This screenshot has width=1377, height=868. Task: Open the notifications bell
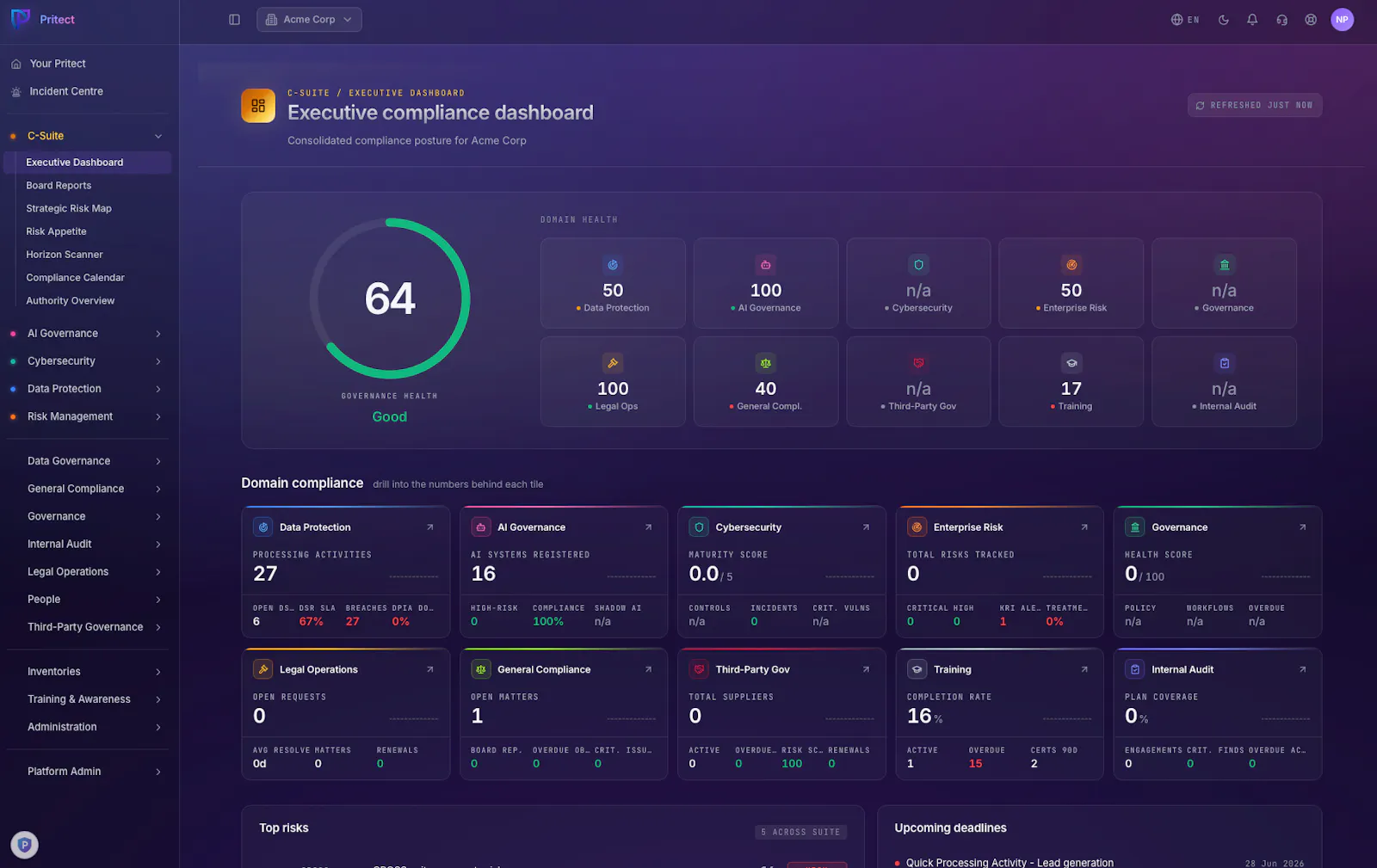(x=1252, y=20)
